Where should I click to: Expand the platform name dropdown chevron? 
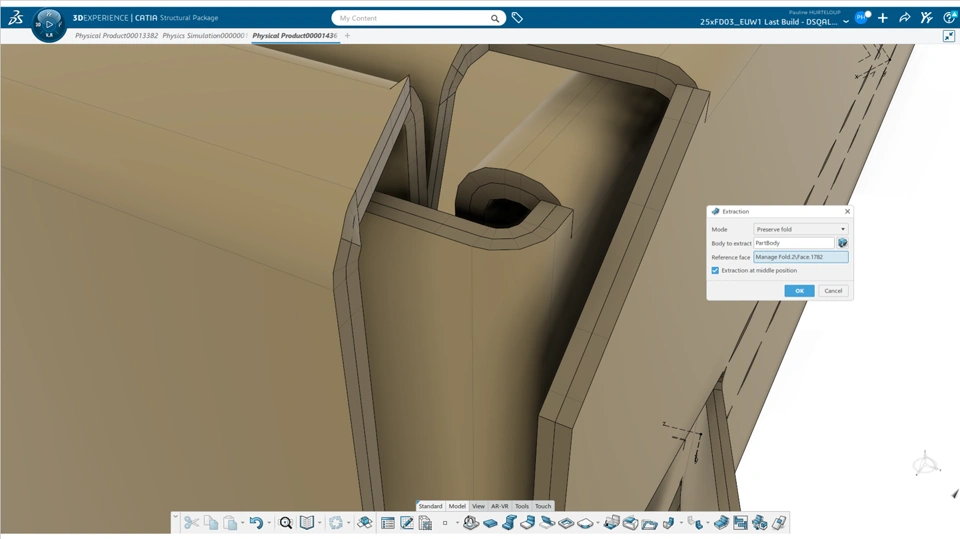846,21
